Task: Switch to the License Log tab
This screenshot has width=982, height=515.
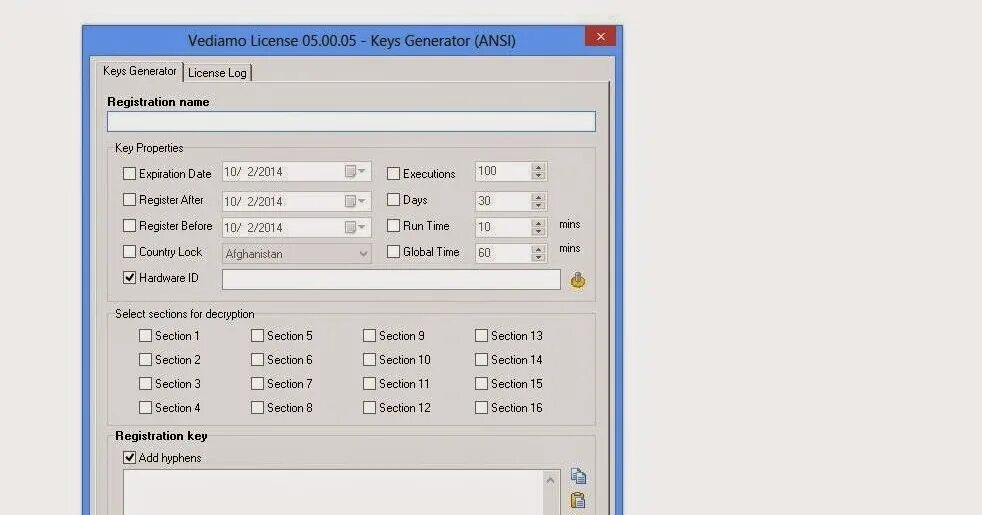Action: pos(217,73)
